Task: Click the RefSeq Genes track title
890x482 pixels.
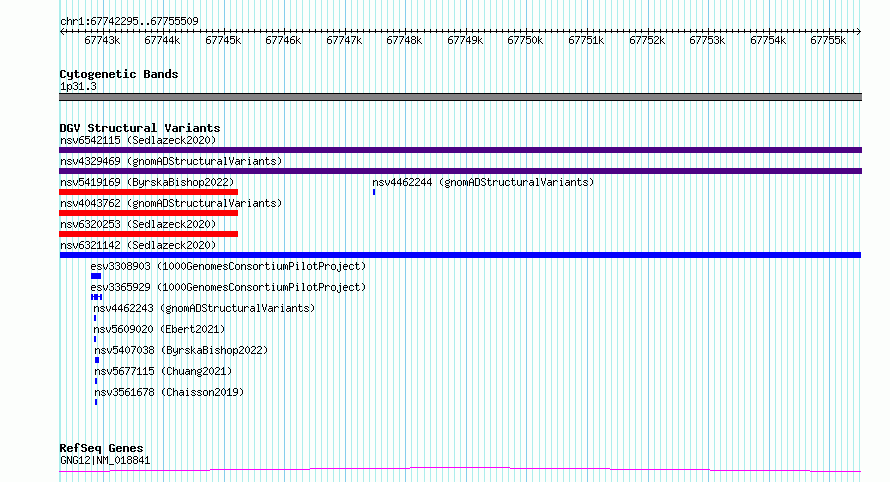Action: click(x=101, y=449)
